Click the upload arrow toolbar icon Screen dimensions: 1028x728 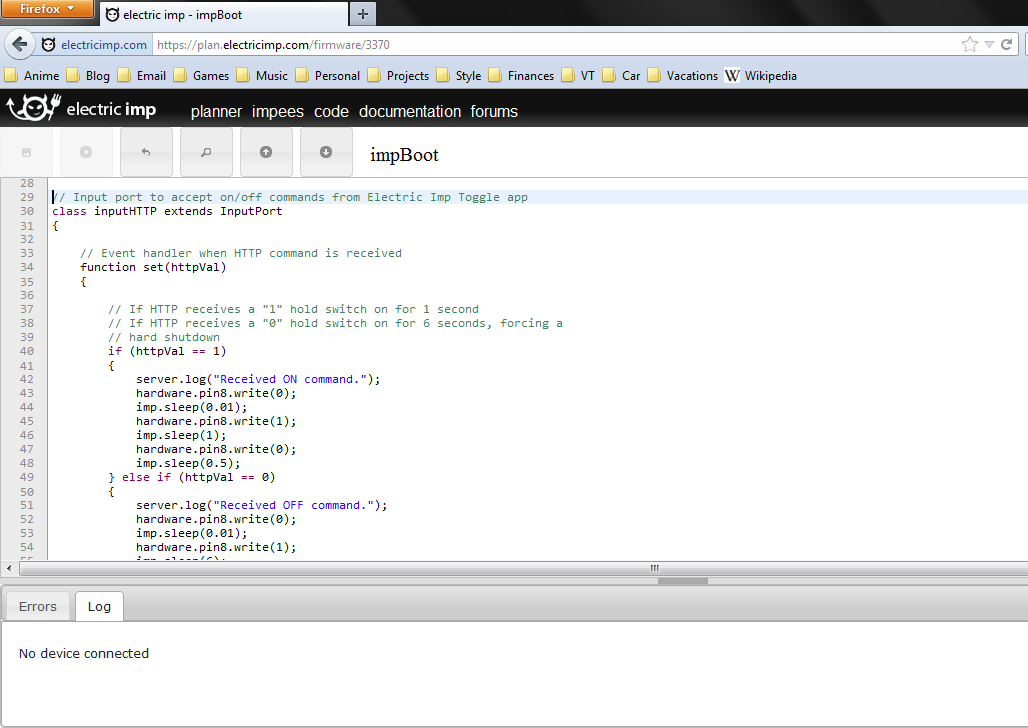click(x=266, y=152)
